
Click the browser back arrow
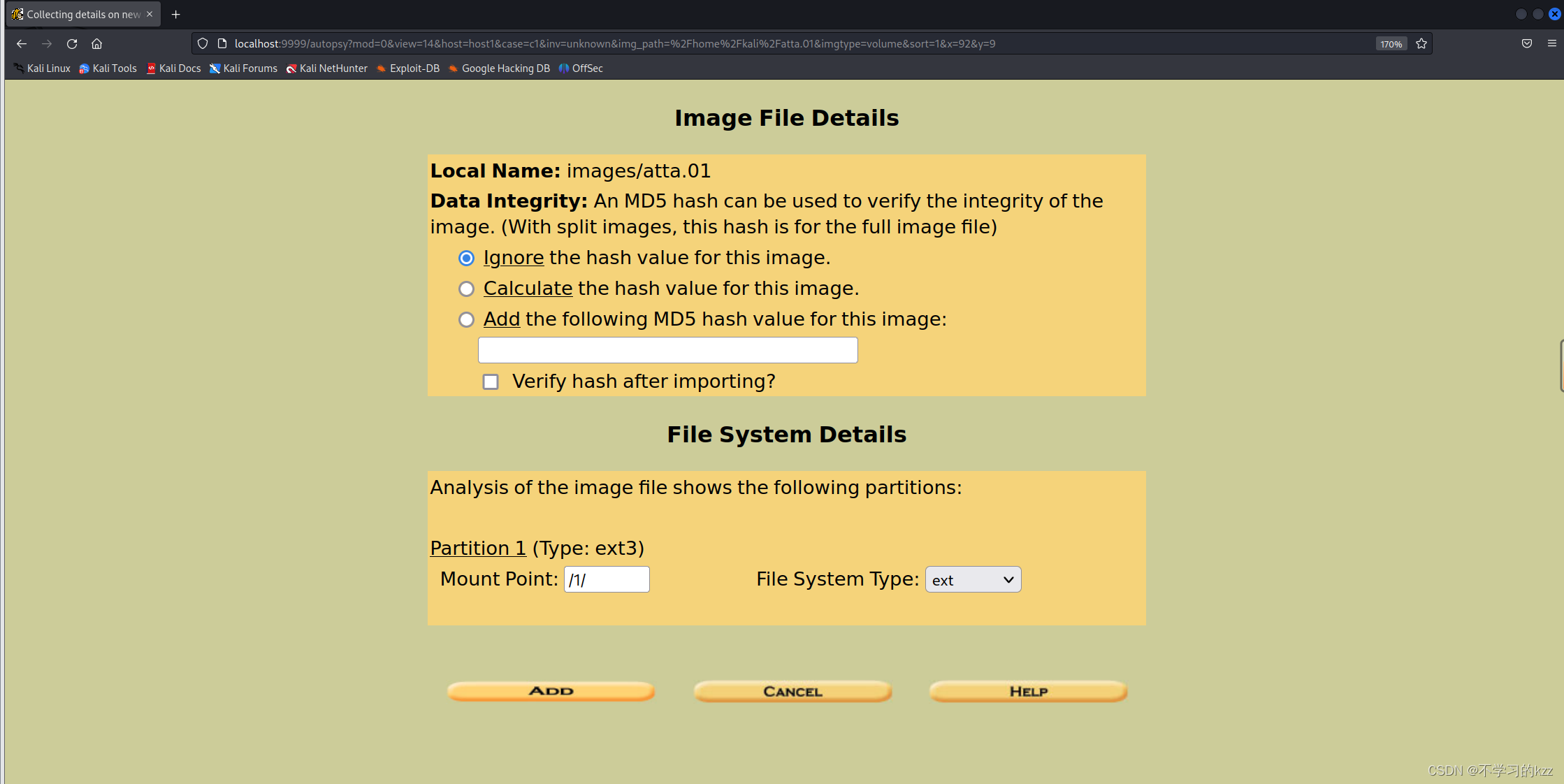click(22, 43)
